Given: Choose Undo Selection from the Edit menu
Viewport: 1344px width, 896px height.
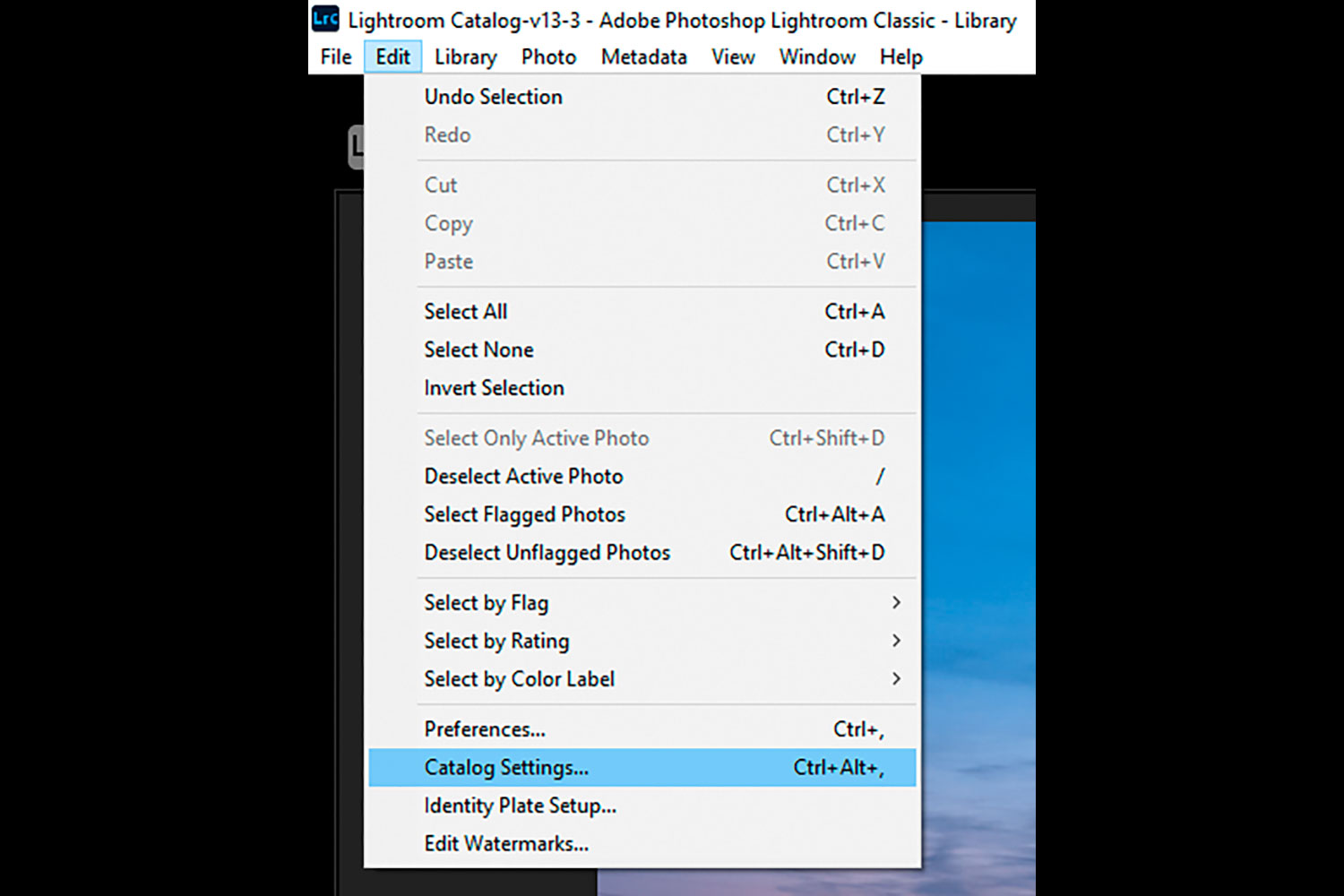Looking at the screenshot, I should [494, 97].
